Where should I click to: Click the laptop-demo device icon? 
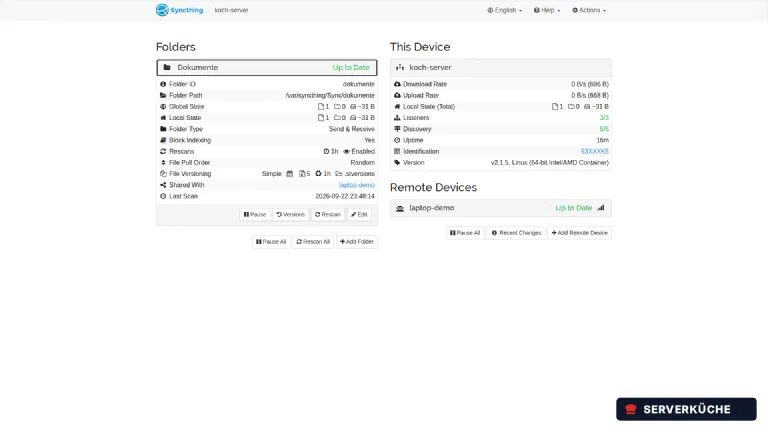pos(400,208)
